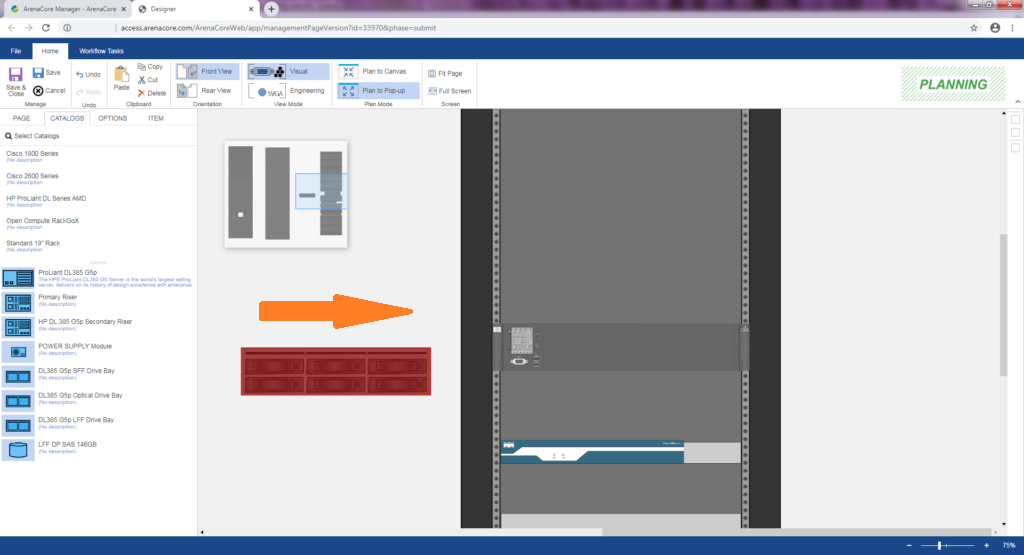Open the File ribbon tab
Viewport: 1024px width, 555px height.
coord(16,51)
